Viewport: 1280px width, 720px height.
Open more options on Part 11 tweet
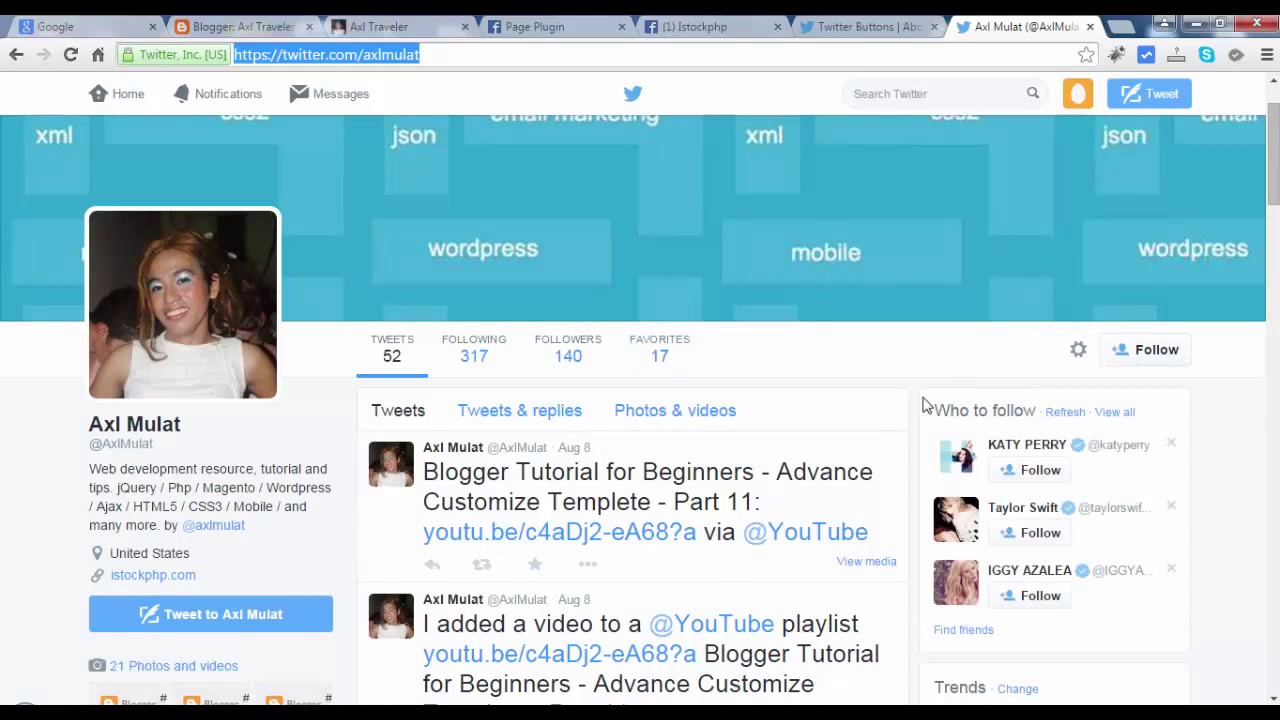588,565
